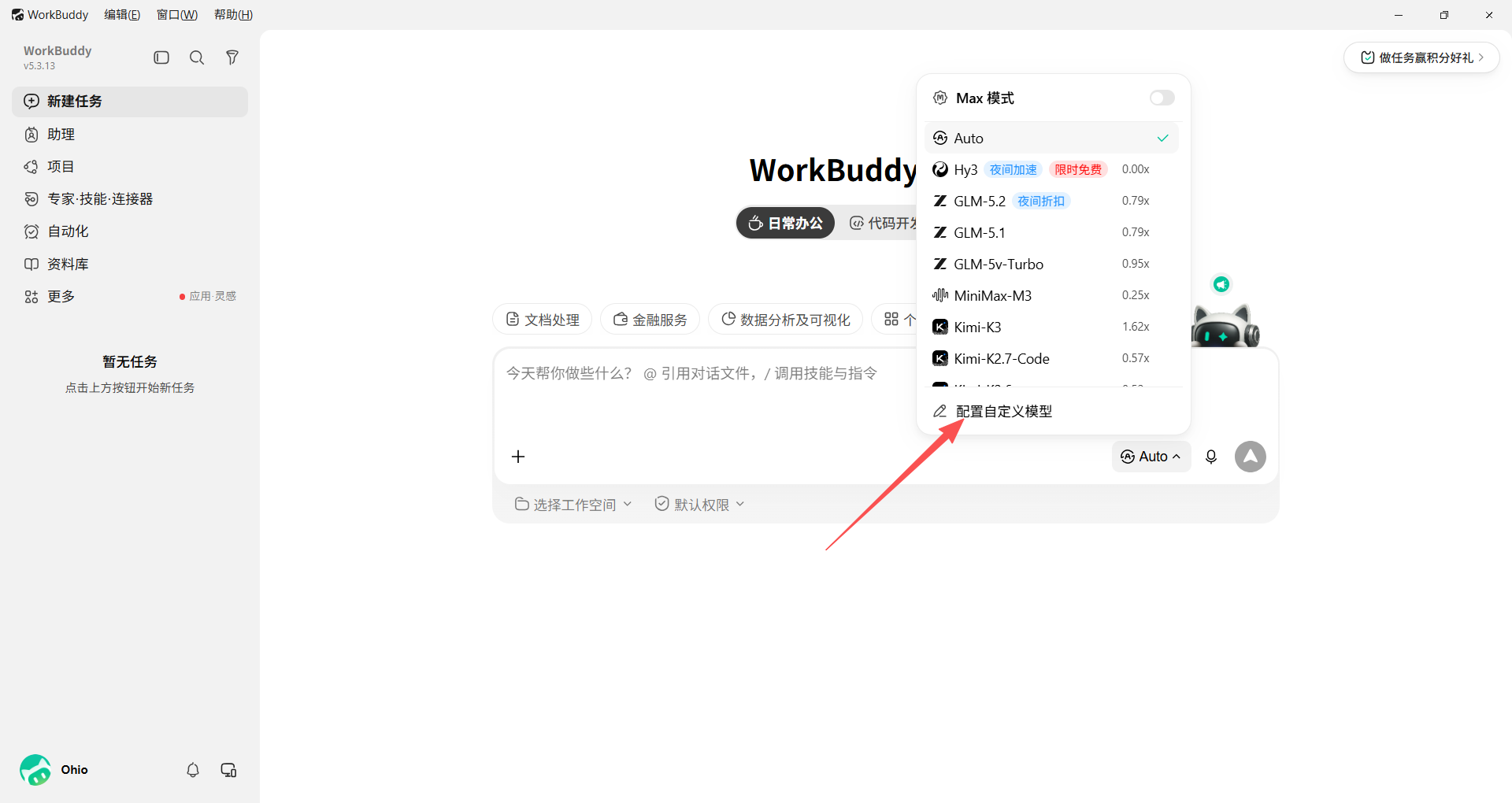This screenshot has height=803, width=1512.
Task: Expand the 选择工作空间 dropdown
Action: (573, 505)
